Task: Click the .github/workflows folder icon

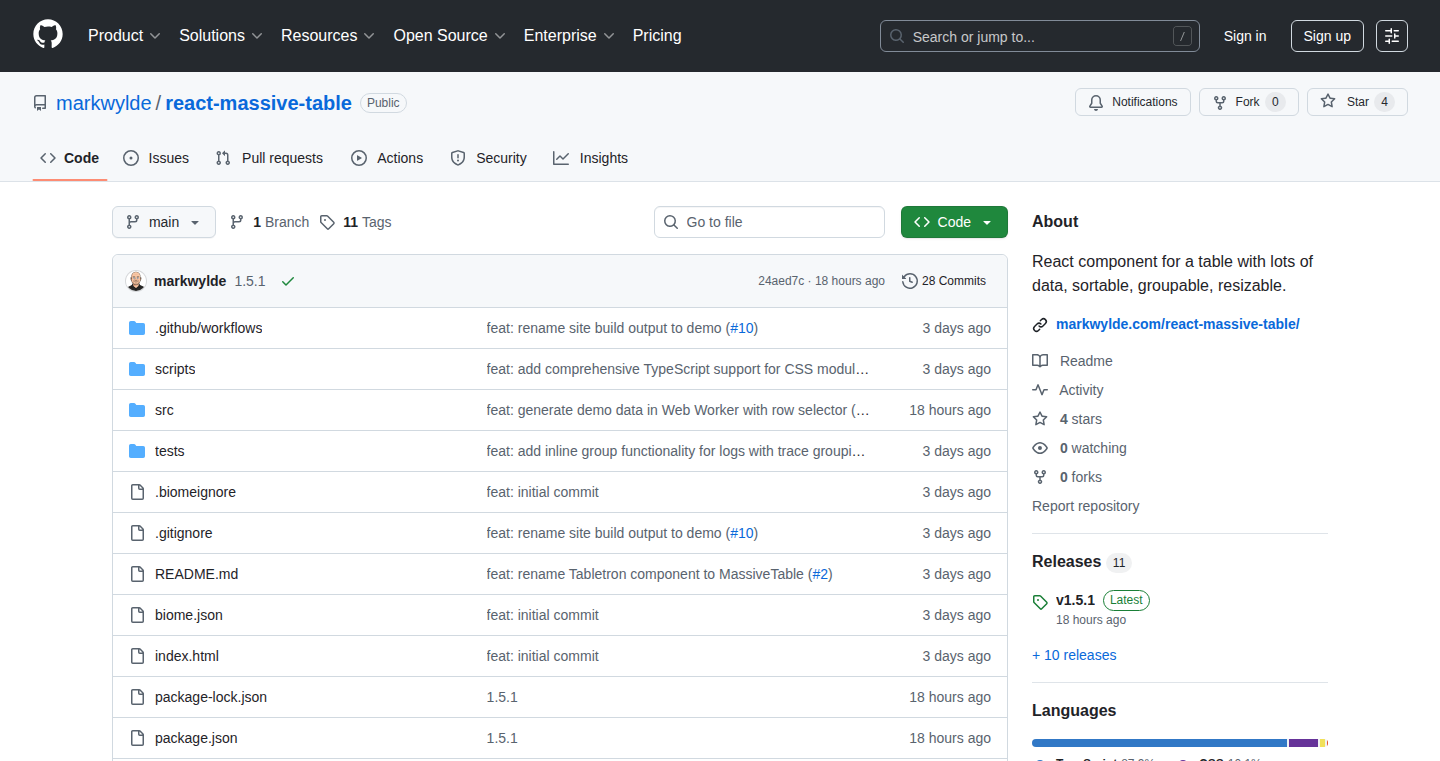Action: (137, 328)
